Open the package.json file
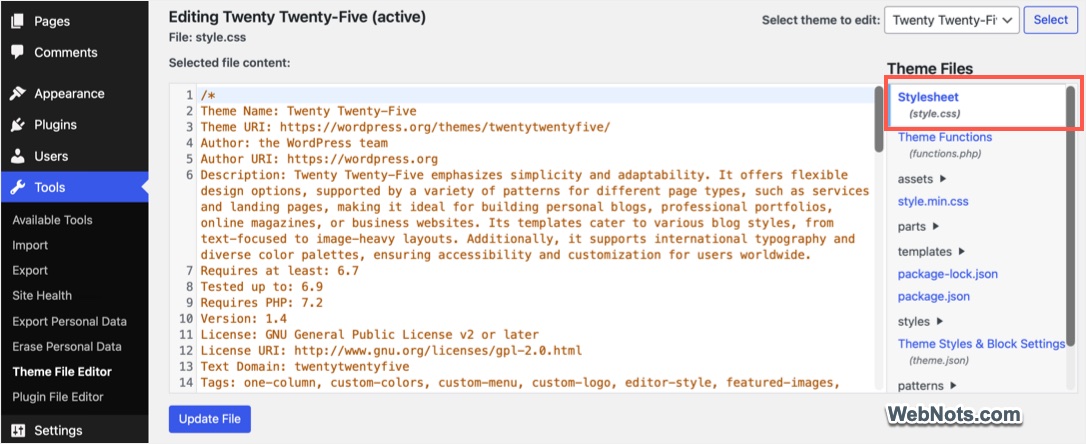This screenshot has width=1086, height=444. [x=934, y=296]
